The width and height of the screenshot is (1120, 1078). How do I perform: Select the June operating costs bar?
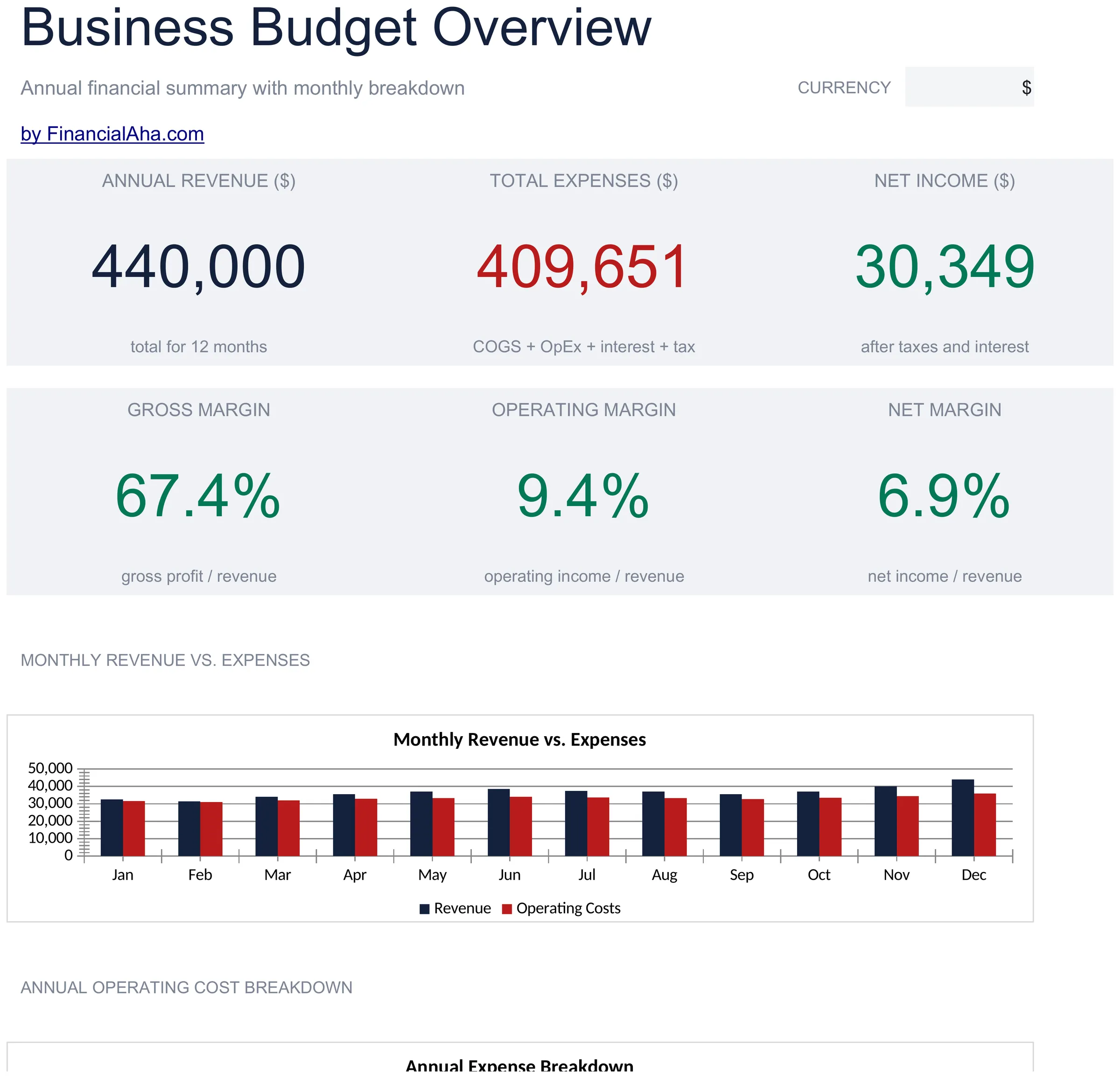click(521, 826)
